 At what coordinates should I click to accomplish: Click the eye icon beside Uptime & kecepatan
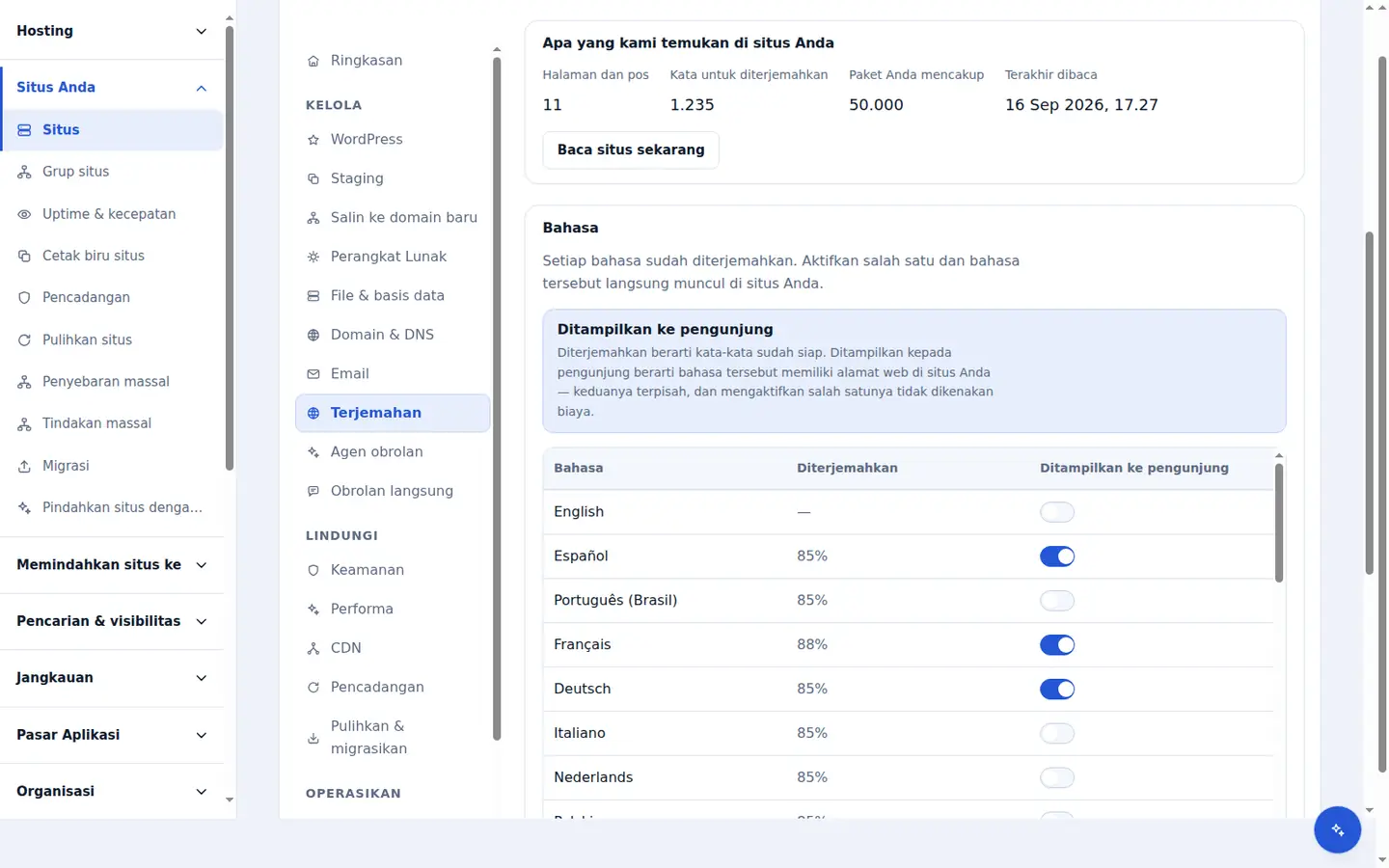click(24, 214)
